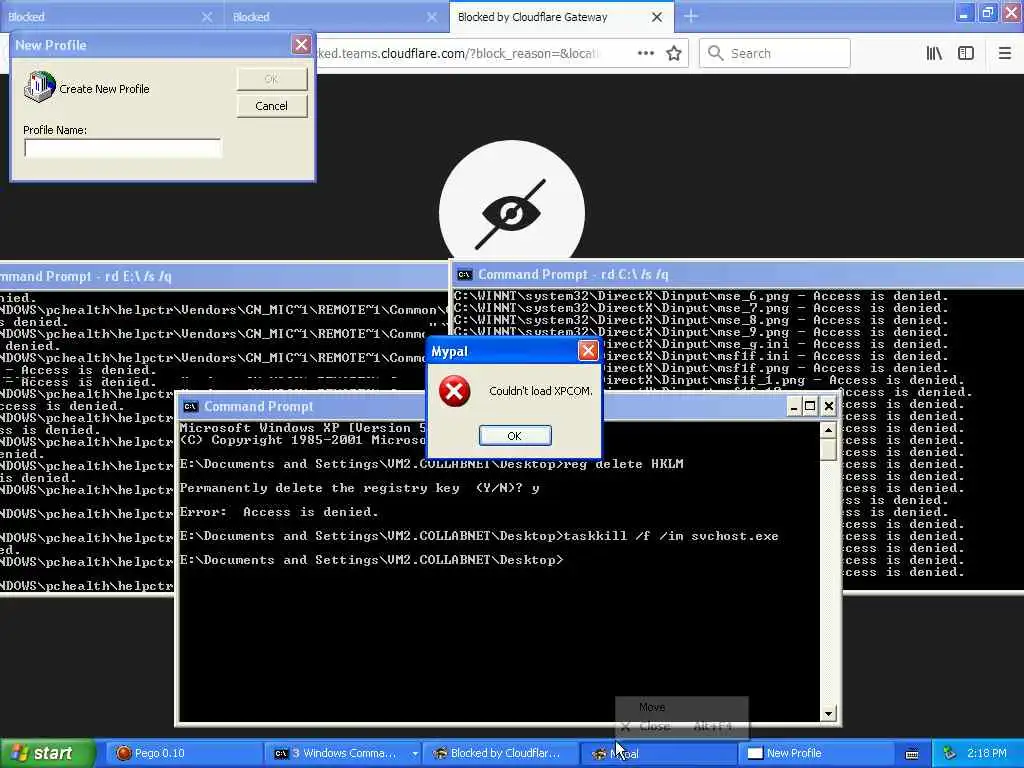Click the system tray network icon
The width and height of the screenshot is (1024, 768).
[x=950, y=753]
